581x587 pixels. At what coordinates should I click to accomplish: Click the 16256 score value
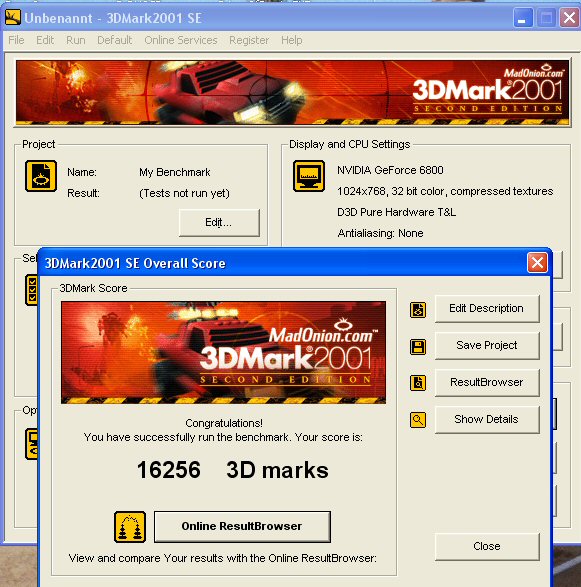(169, 470)
